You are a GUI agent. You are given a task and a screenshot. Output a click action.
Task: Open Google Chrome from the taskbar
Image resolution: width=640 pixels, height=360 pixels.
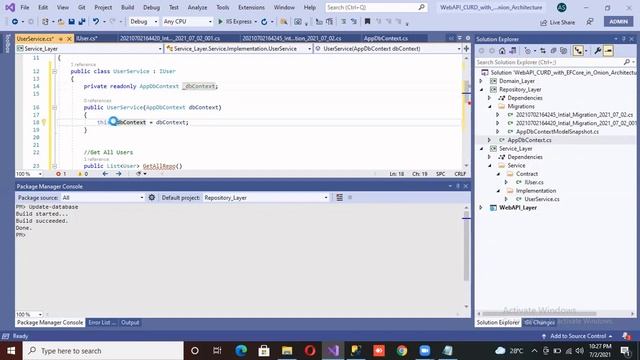pyautogui.click(x=402, y=351)
